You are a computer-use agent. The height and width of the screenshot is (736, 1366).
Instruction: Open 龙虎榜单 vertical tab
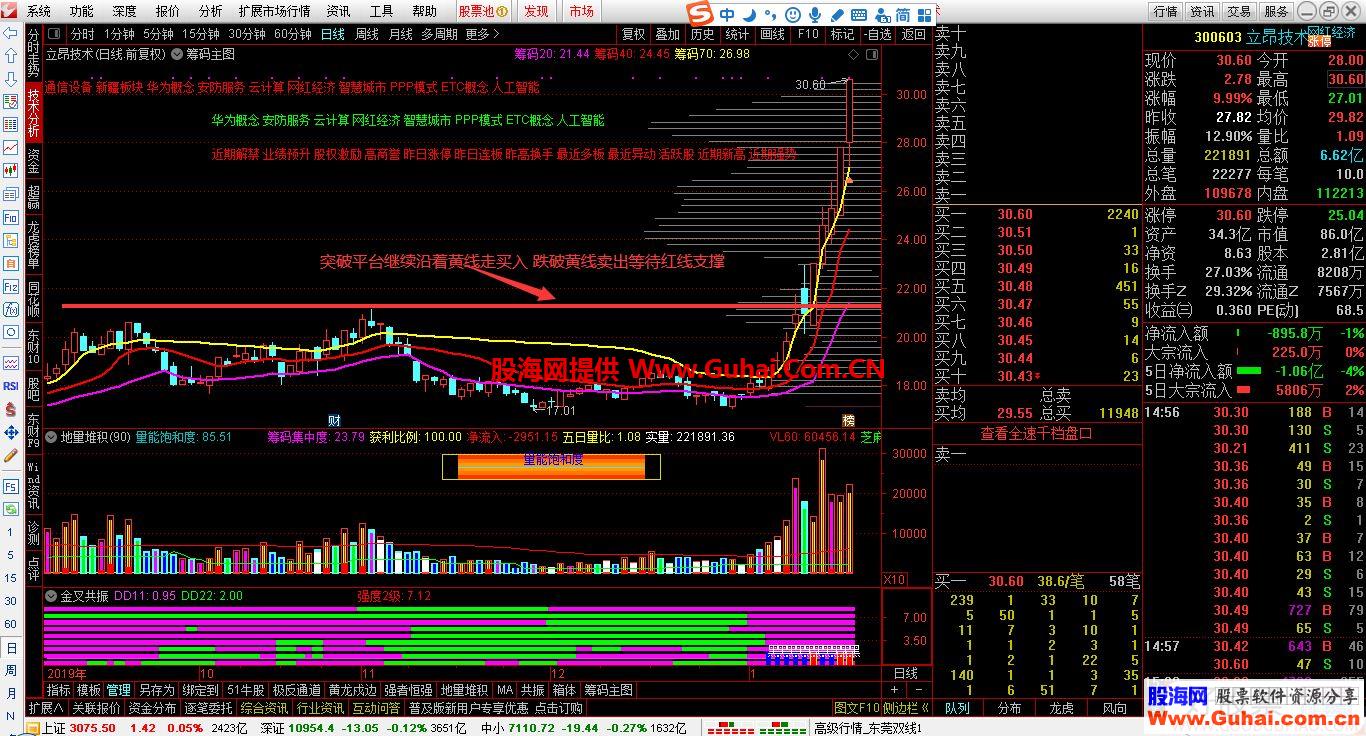pos(34,245)
